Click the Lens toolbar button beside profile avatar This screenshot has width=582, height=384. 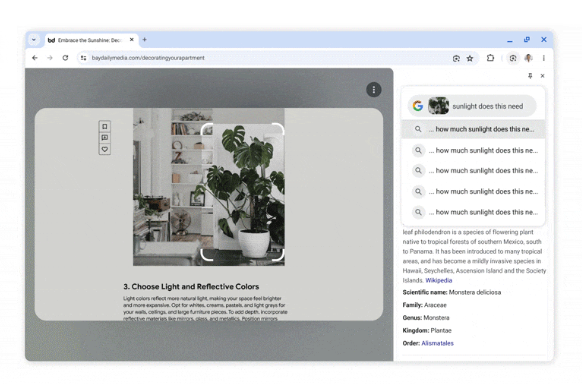tap(513, 58)
